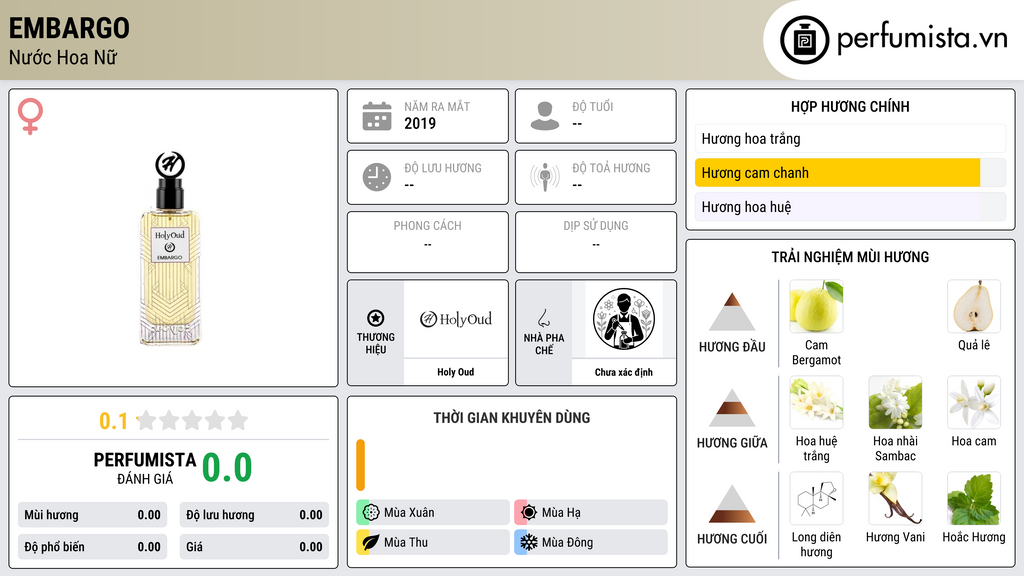Click the sillage icon beside Độ toả hương

coord(545,177)
